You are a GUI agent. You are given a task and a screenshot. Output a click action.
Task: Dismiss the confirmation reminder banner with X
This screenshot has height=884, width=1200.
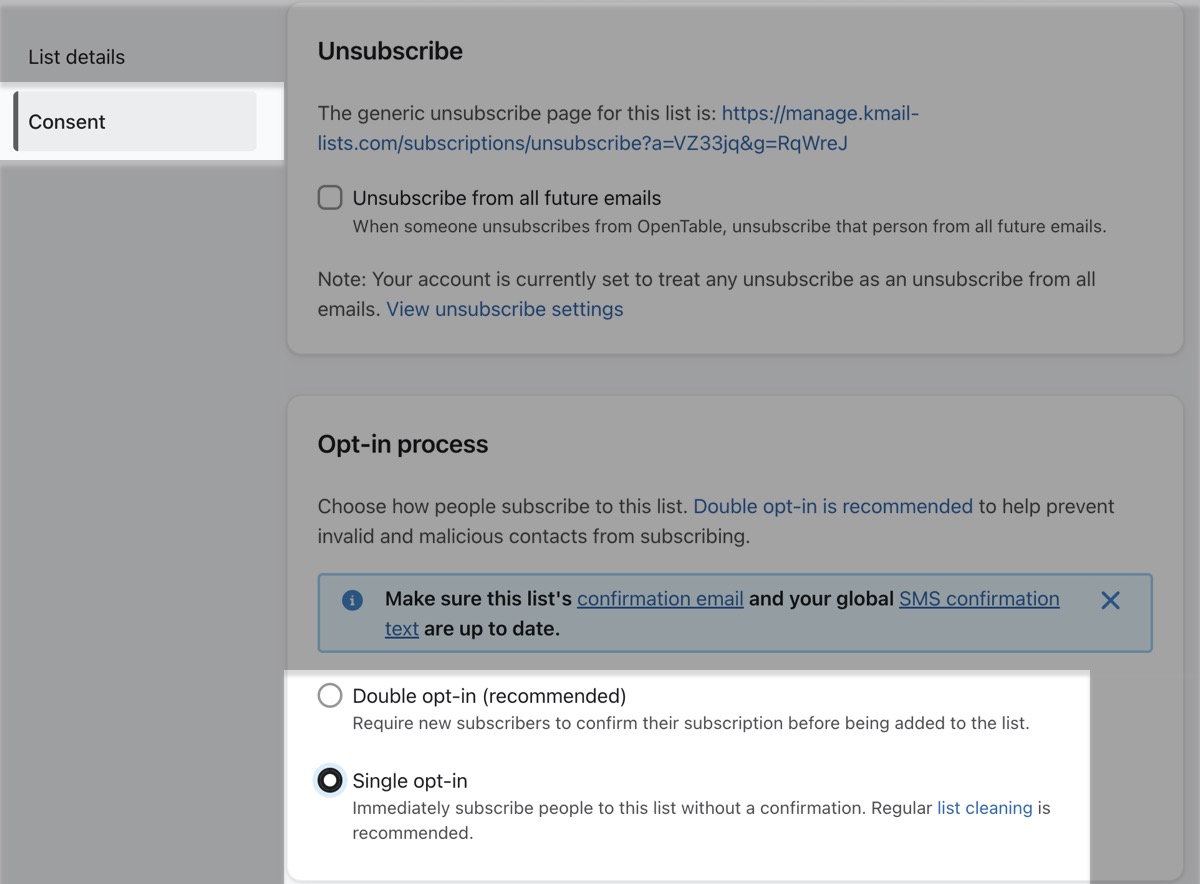click(x=1110, y=600)
